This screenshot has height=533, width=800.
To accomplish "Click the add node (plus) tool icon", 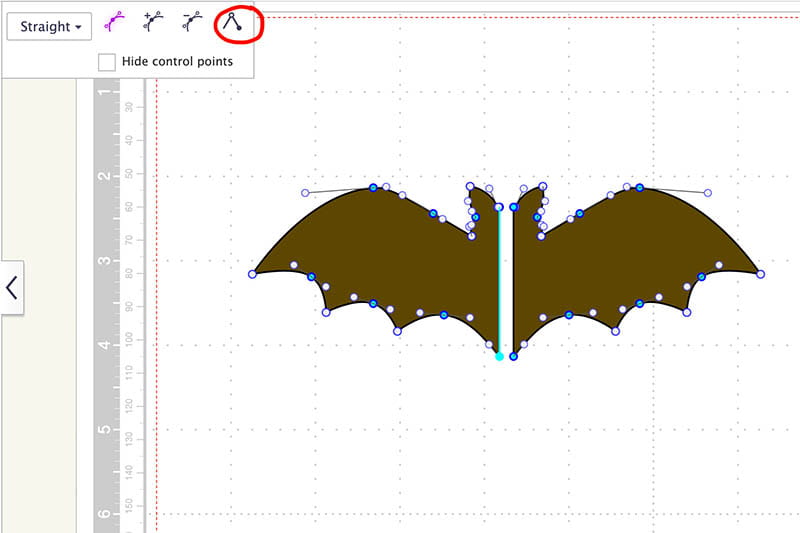I will [153, 23].
